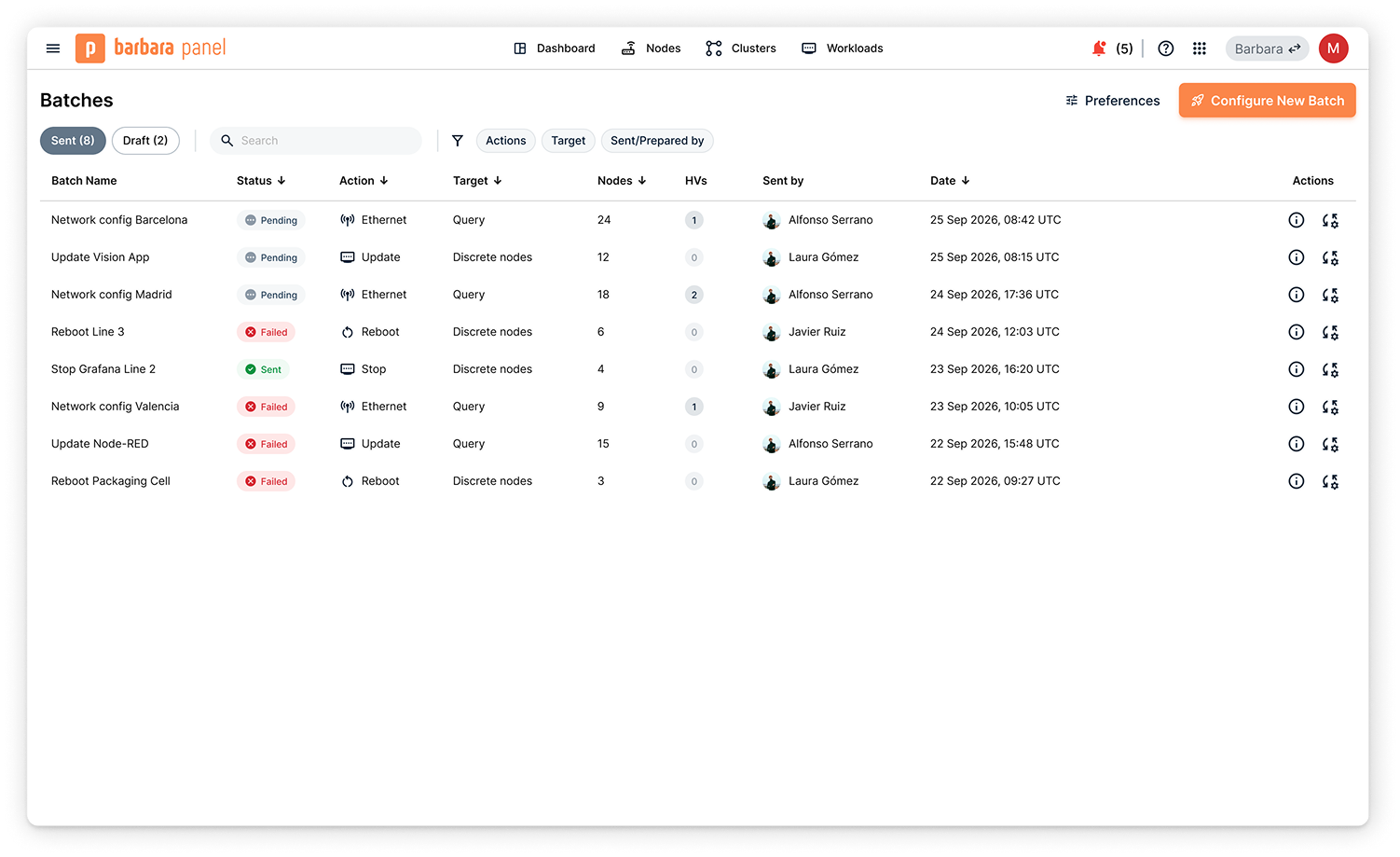Go to Workloads in top navigation

click(x=843, y=48)
